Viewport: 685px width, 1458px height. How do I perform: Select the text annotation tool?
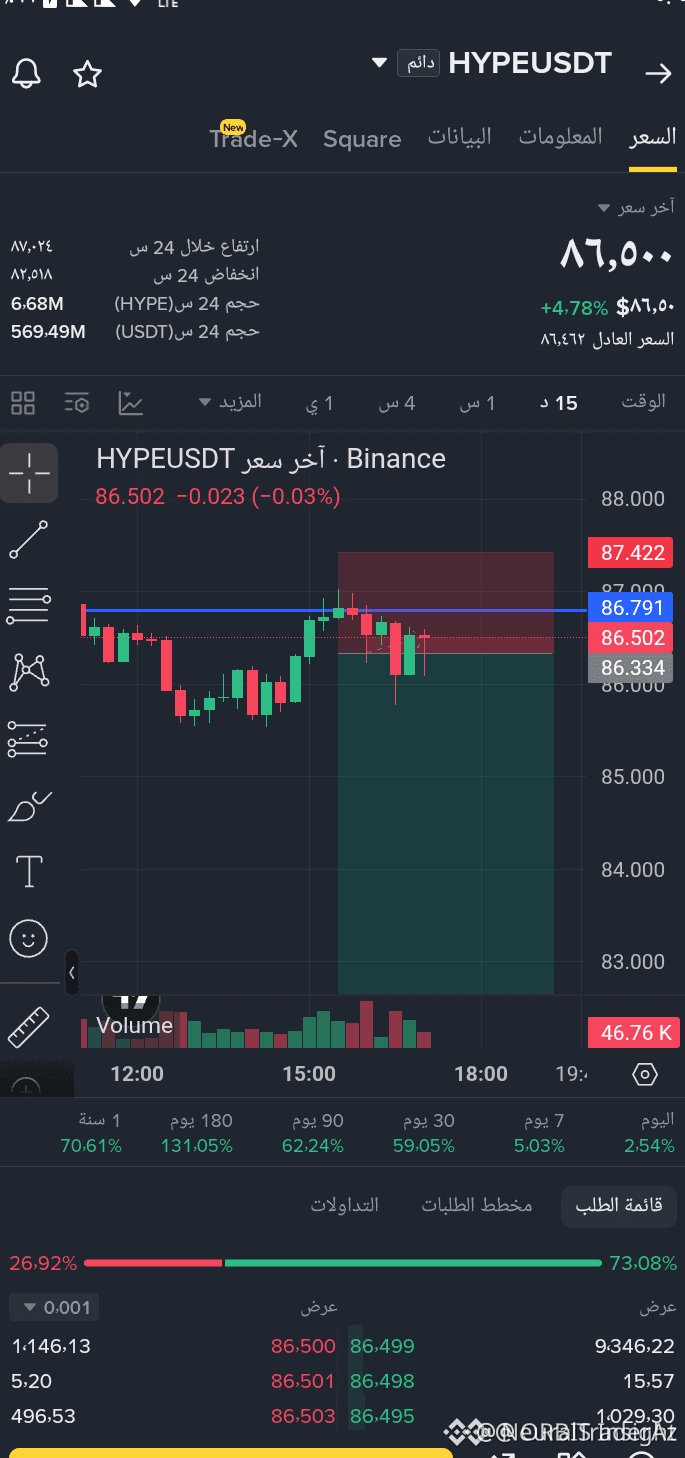pos(29,871)
